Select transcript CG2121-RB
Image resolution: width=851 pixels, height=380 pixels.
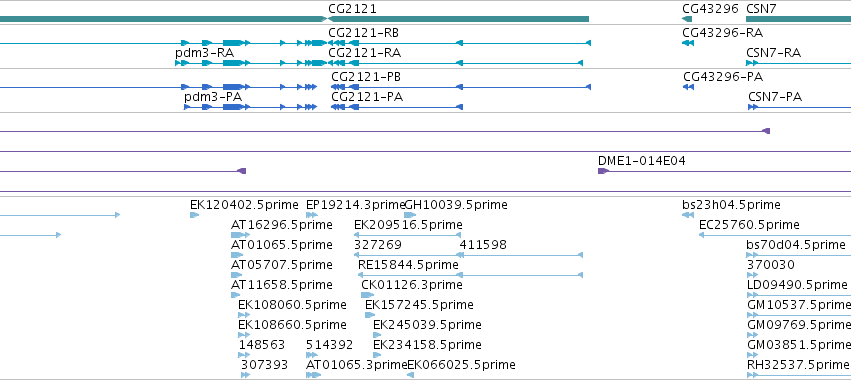364,33
